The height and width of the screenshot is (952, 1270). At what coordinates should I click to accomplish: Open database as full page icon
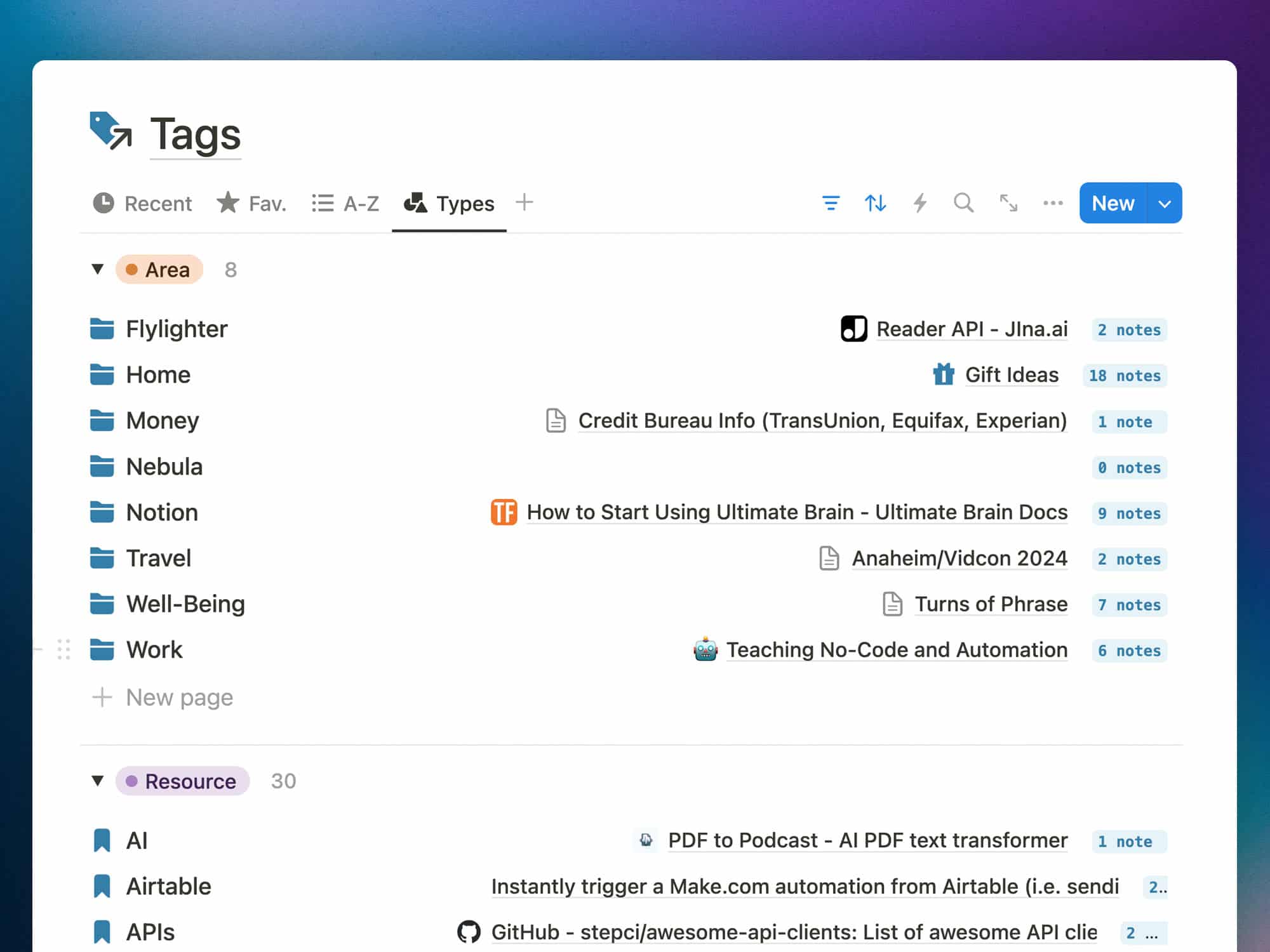pos(1008,203)
